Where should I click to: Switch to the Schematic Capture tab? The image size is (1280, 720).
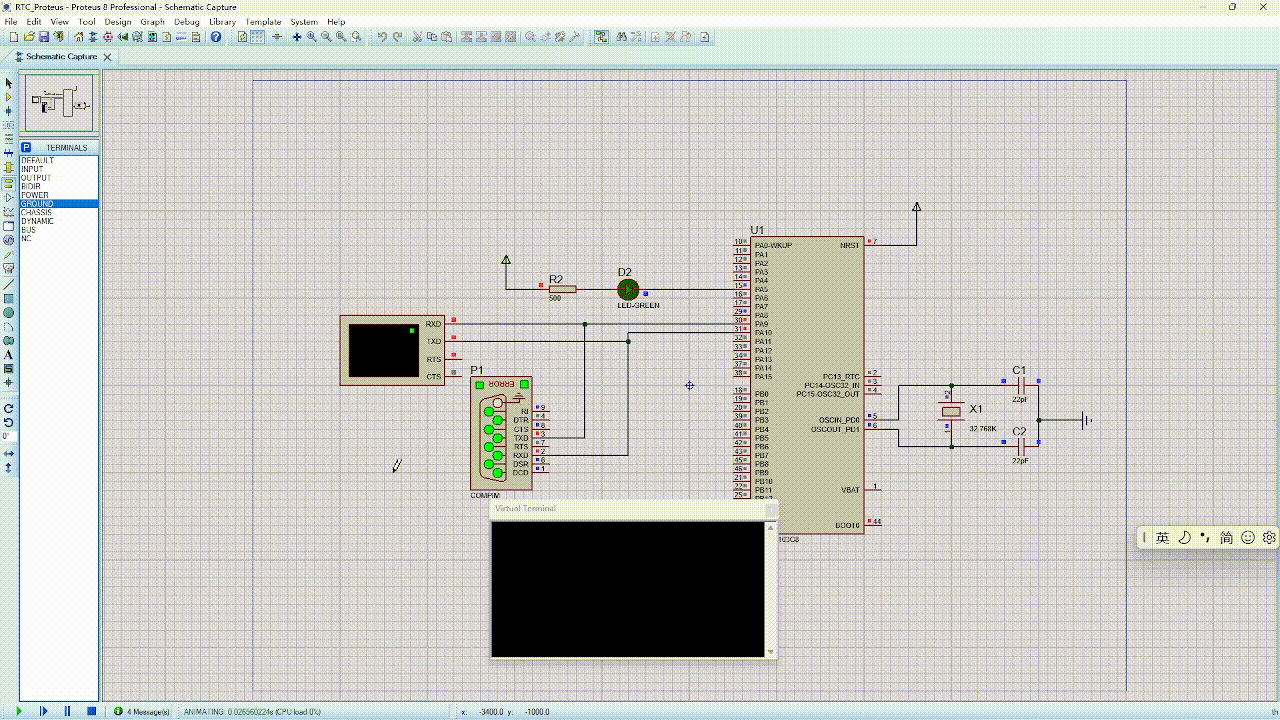[x=60, y=57]
